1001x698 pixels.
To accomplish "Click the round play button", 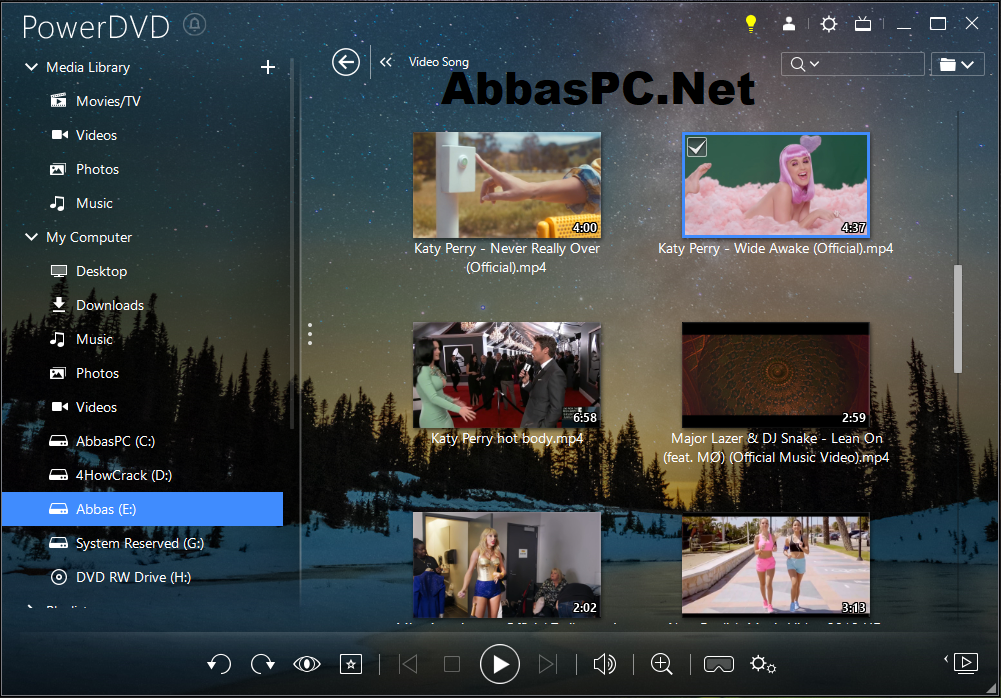I will click(500, 664).
